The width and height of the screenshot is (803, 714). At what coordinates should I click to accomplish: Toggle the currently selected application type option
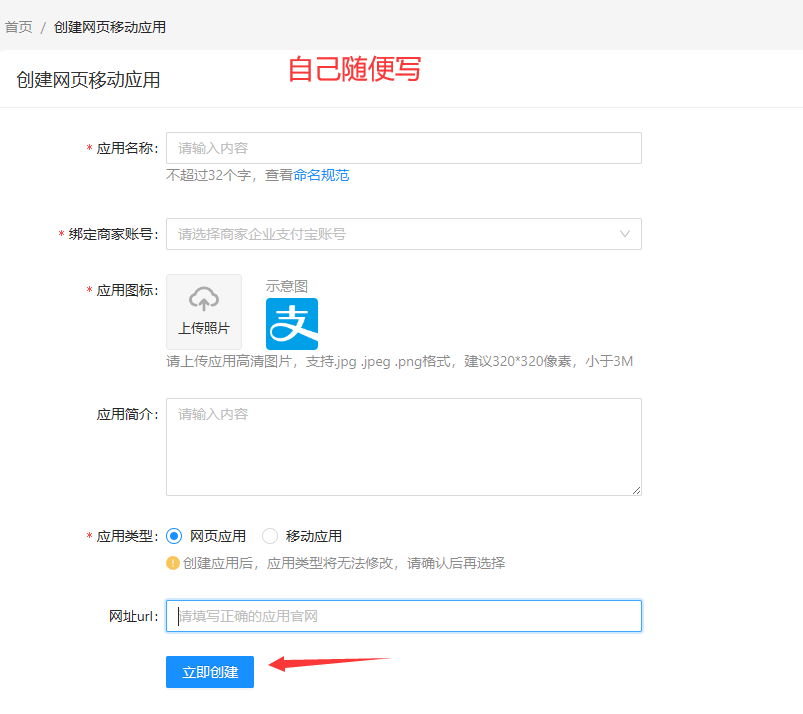tap(174, 536)
